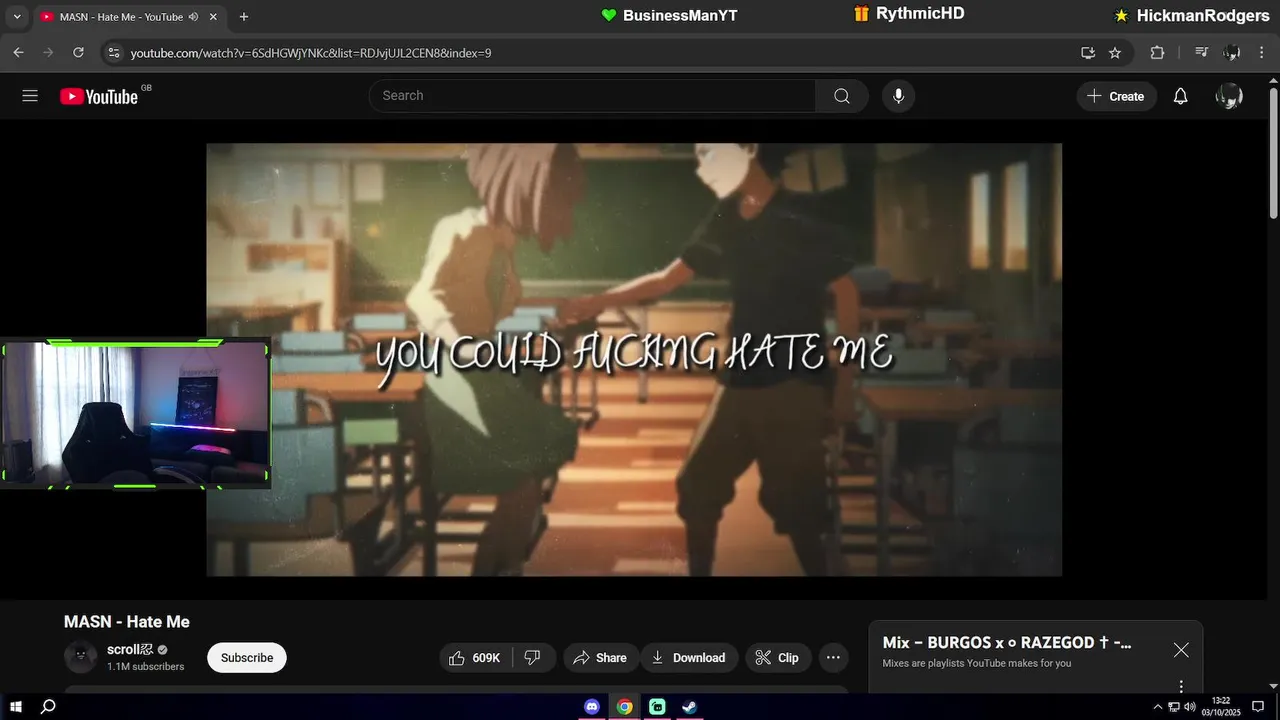Click the 1.1M subscribers text
Screen dimensions: 1280x720
[146, 667]
